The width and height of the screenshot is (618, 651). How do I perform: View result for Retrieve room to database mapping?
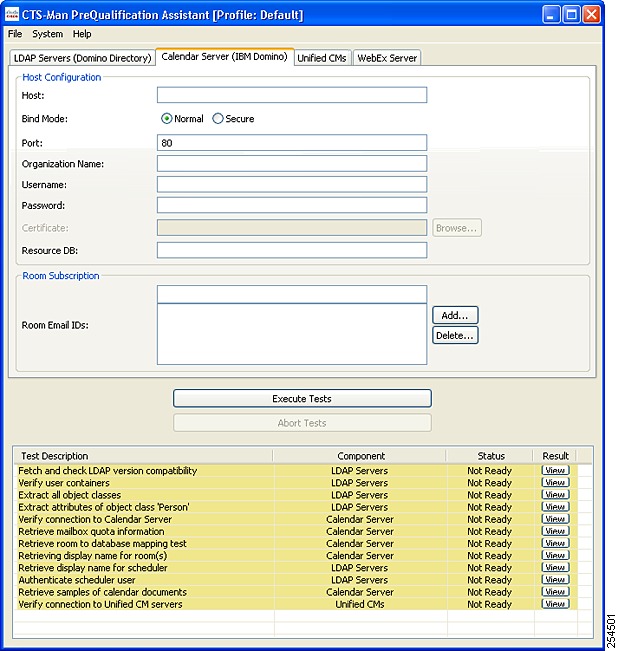(x=555, y=543)
